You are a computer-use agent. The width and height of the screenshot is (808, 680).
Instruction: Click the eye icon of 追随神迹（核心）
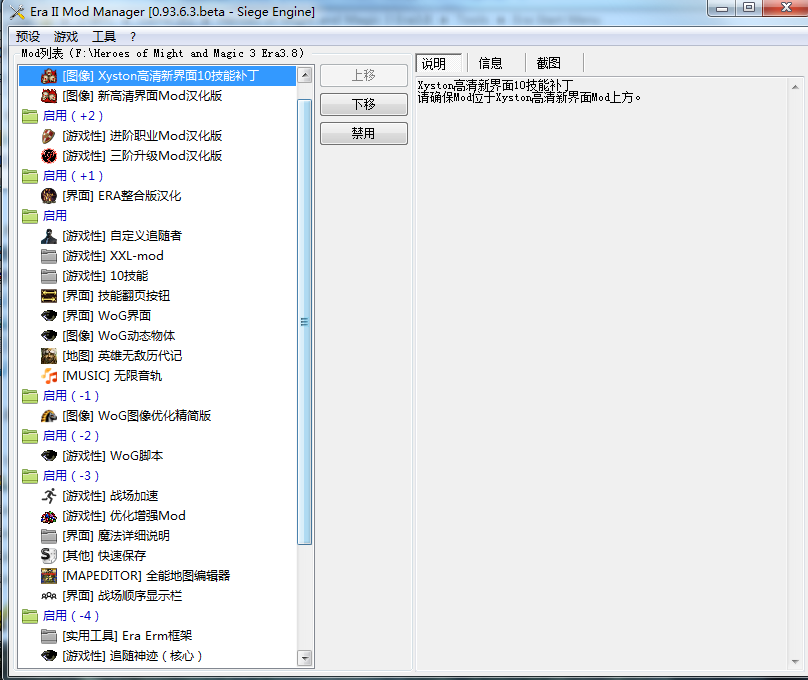(49, 656)
